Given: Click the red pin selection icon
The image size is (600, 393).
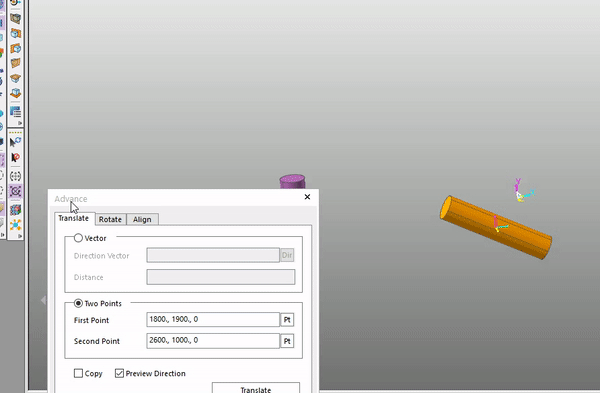Looking at the screenshot, I should (x=15, y=157).
